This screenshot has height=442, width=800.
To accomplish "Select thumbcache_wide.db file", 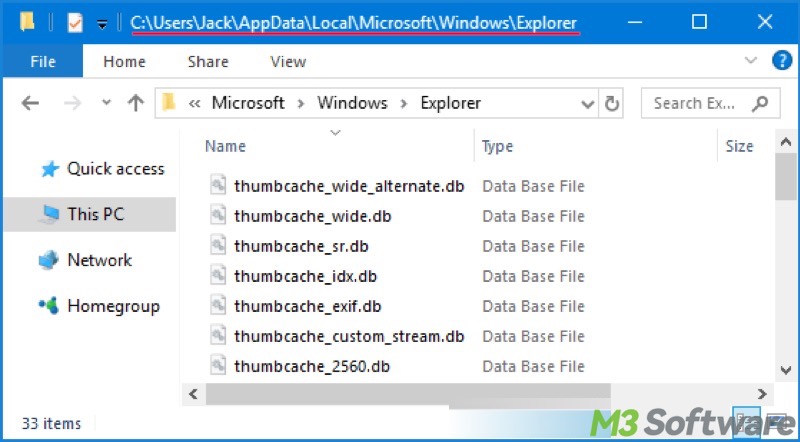I will click(313, 216).
